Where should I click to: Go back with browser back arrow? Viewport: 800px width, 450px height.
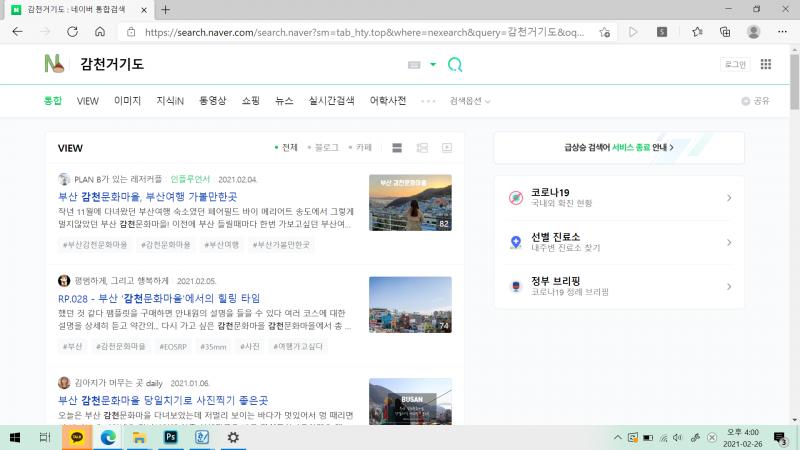click(x=17, y=32)
